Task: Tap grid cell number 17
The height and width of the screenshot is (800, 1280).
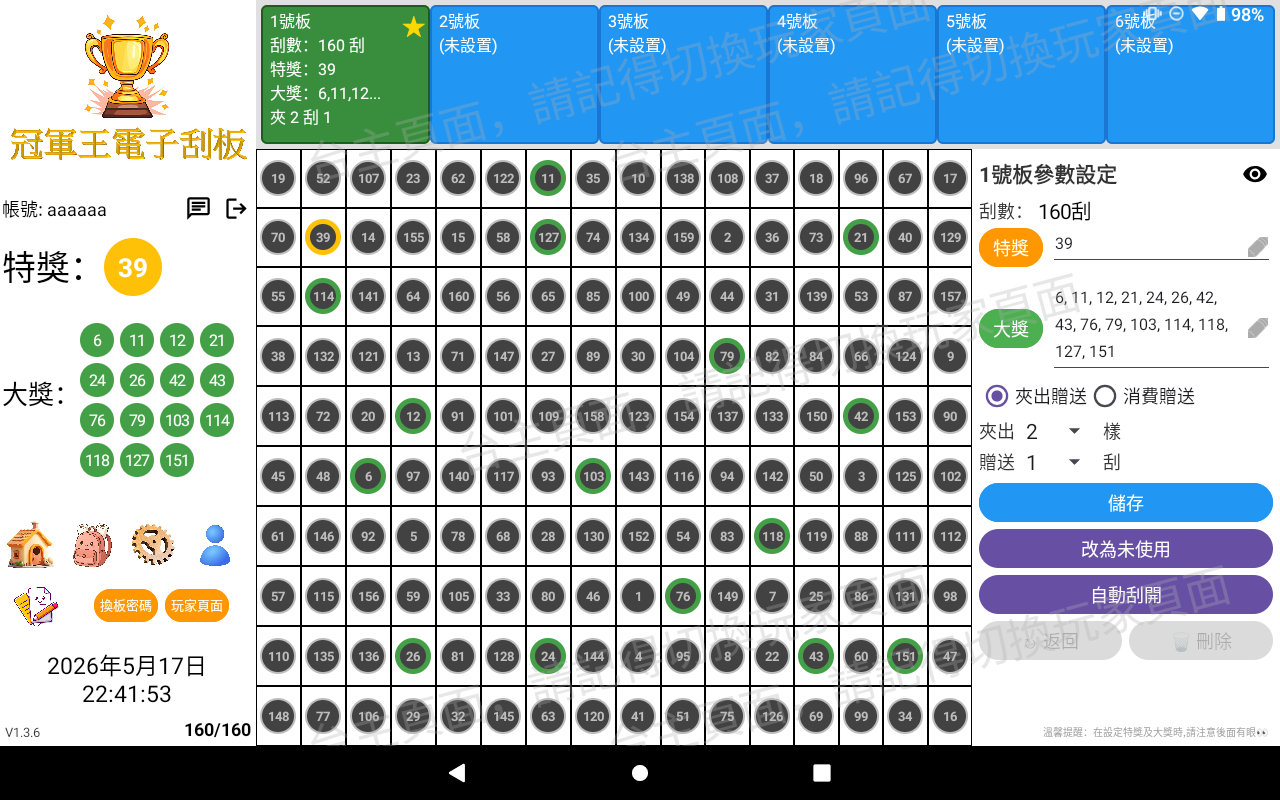Action: tap(950, 179)
